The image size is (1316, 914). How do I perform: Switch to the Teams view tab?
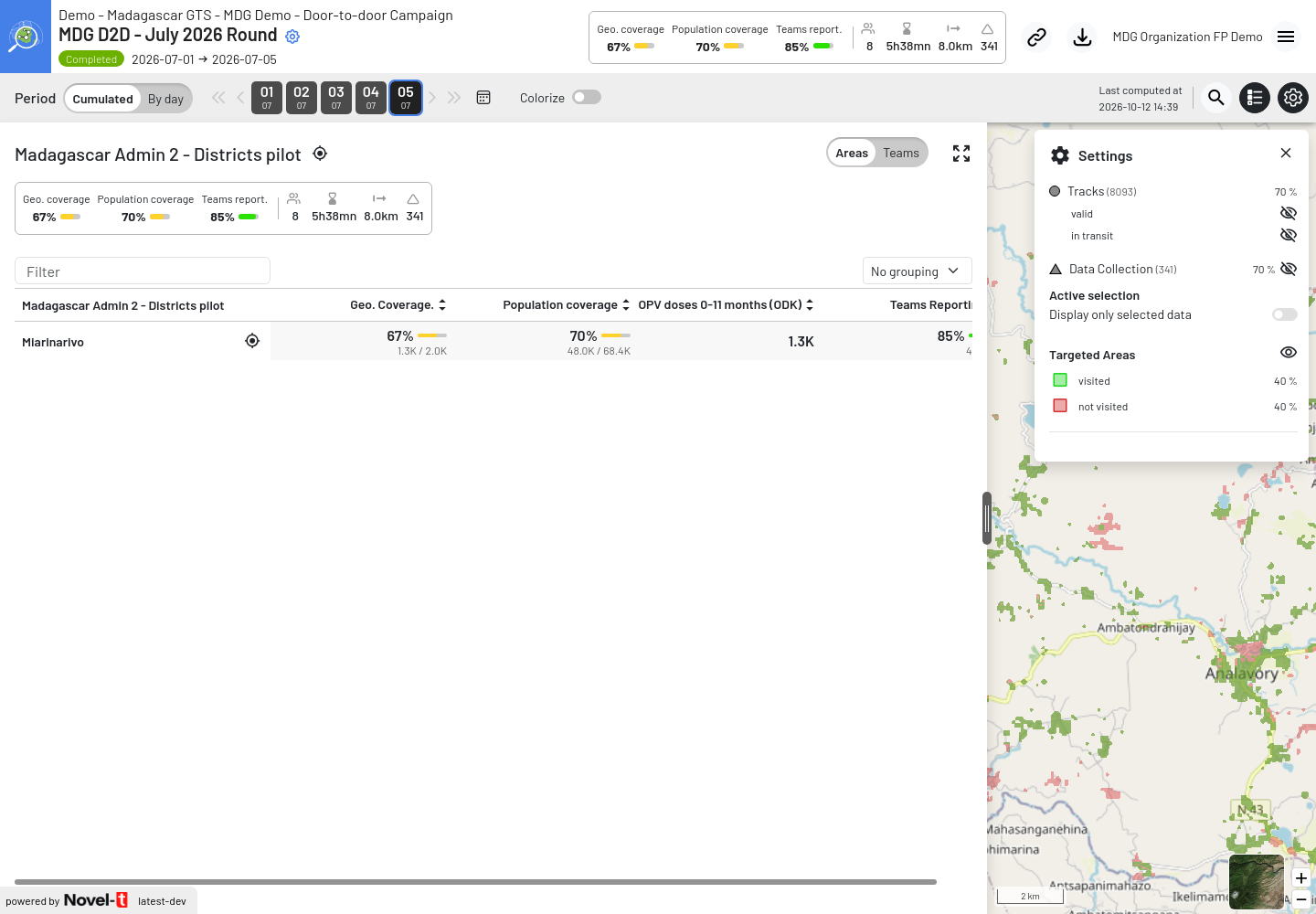click(x=901, y=153)
